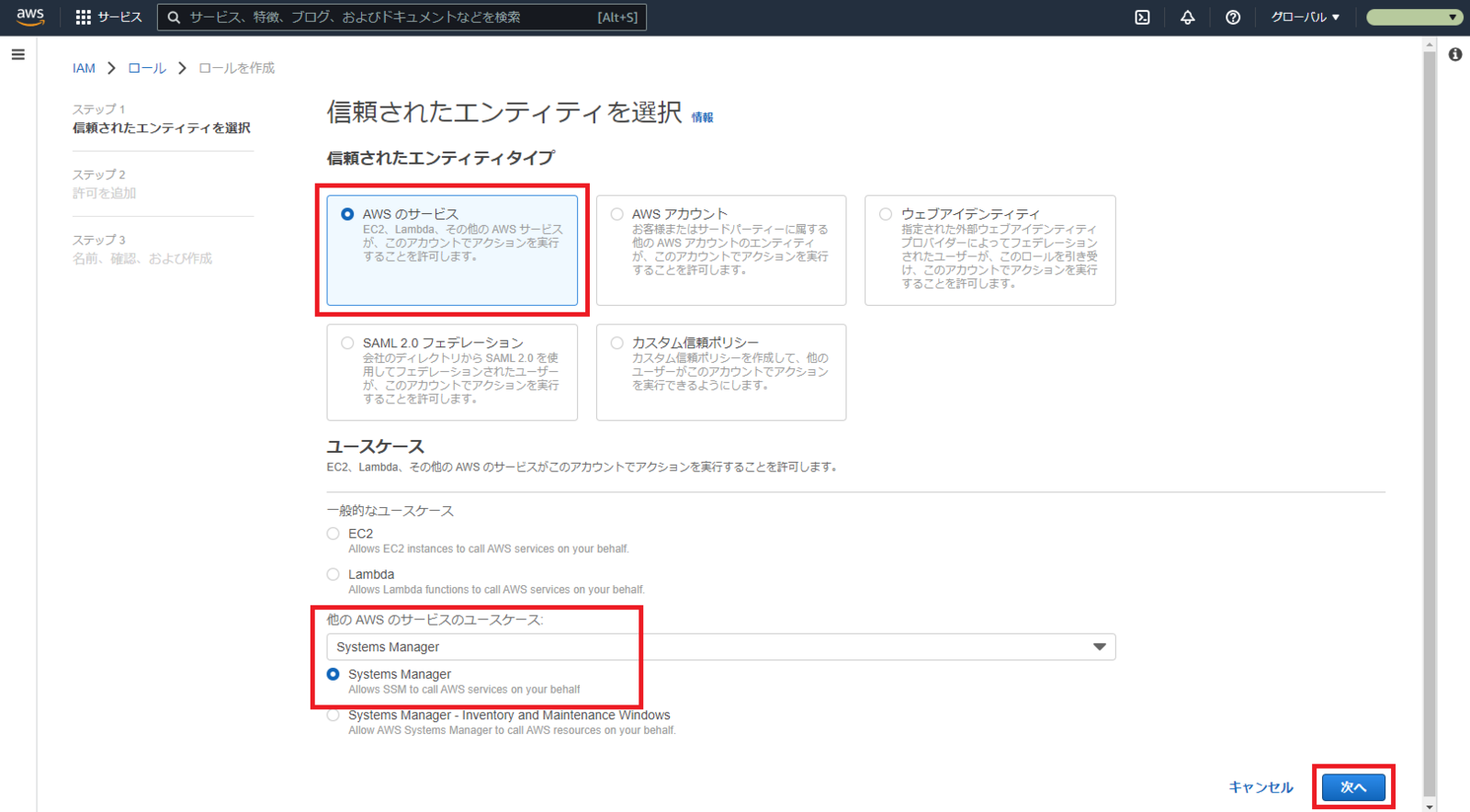Click scrollbar down arrow

[x=1429, y=806]
